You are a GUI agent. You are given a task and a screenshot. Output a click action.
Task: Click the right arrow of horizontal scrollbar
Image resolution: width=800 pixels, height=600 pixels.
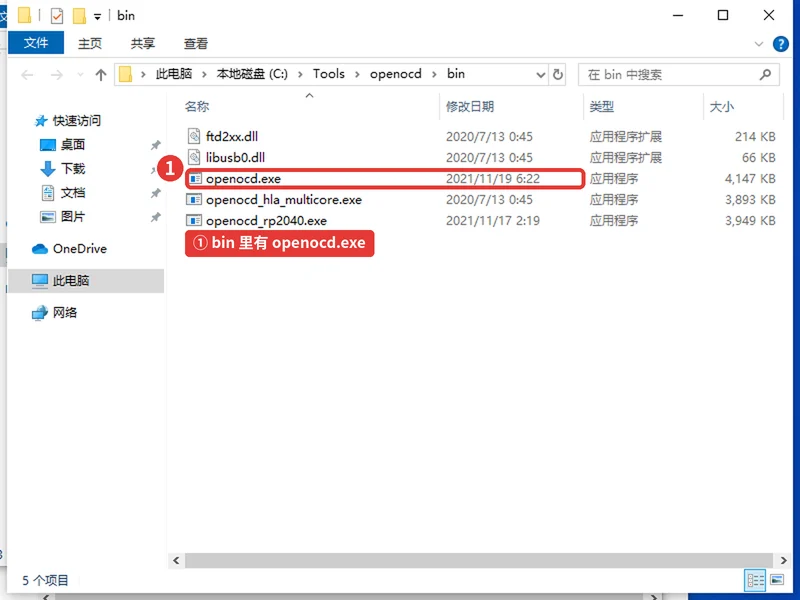783,560
